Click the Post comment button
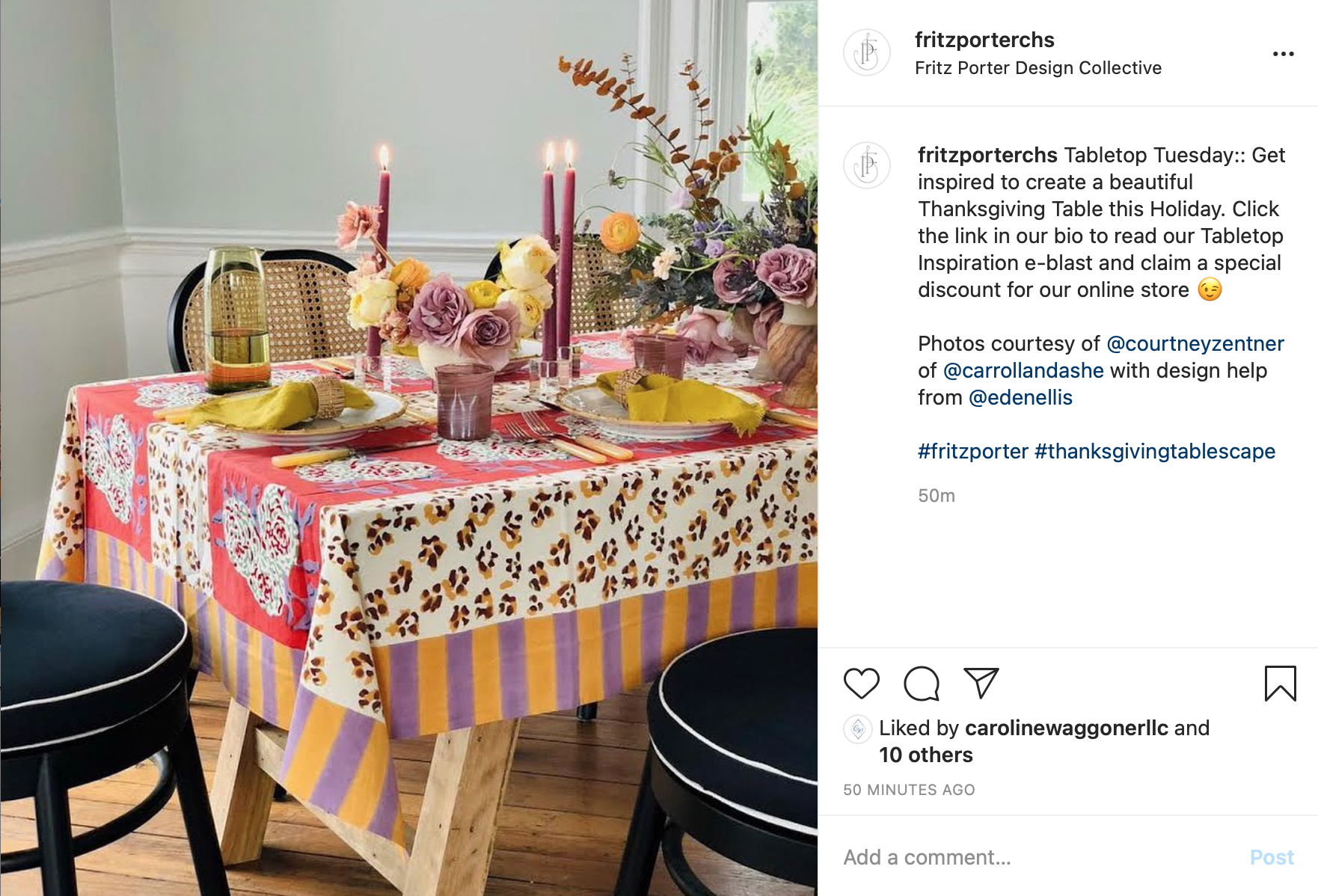The height and width of the screenshot is (896, 1318). (1272, 857)
